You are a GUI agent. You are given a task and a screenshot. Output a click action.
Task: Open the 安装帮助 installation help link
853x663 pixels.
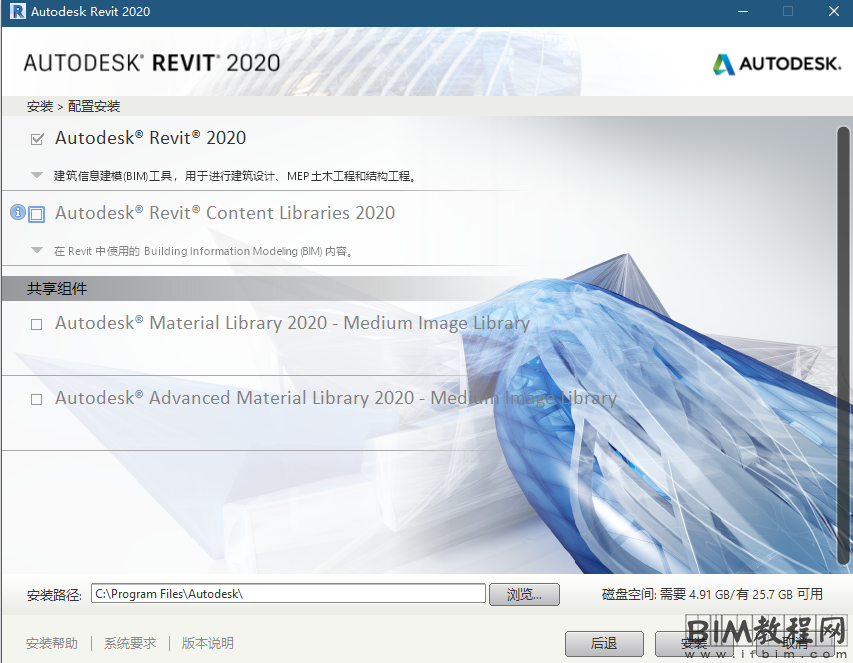52,643
